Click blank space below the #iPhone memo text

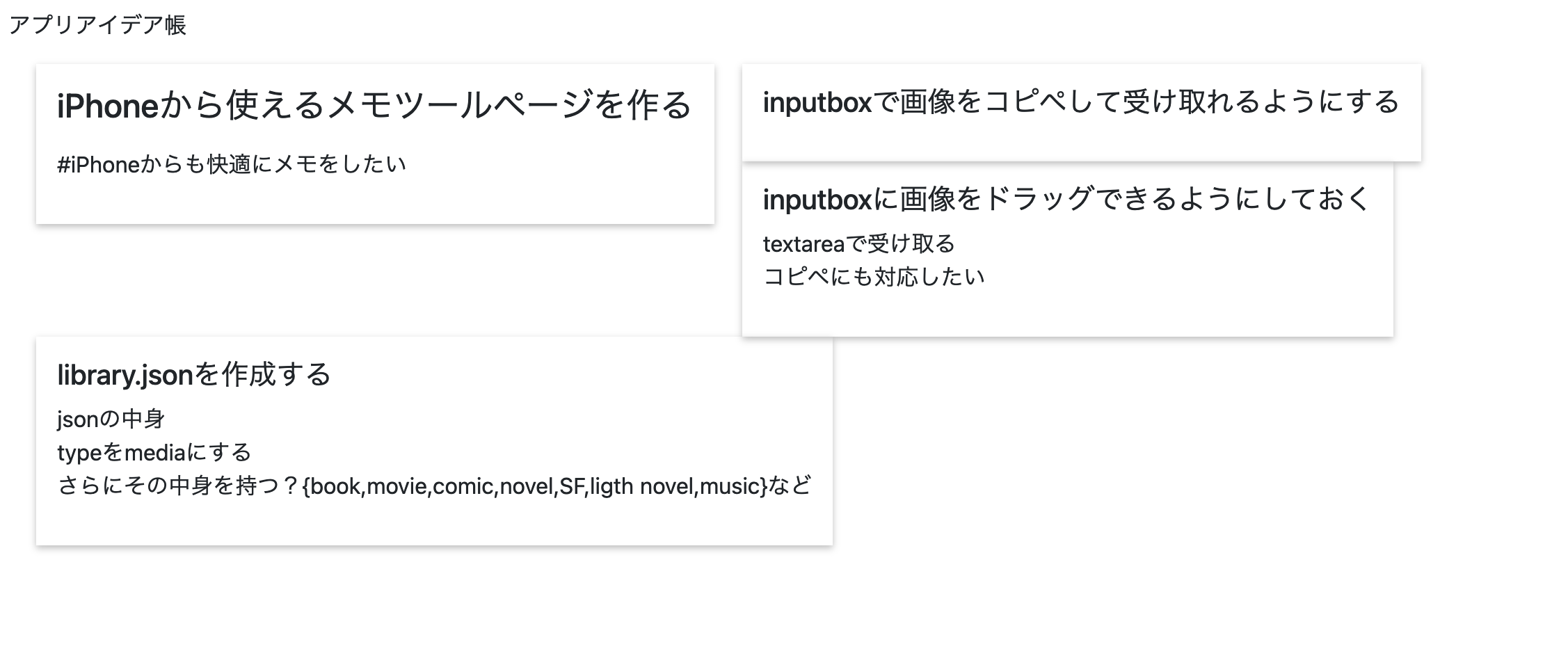(x=374, y=200)
